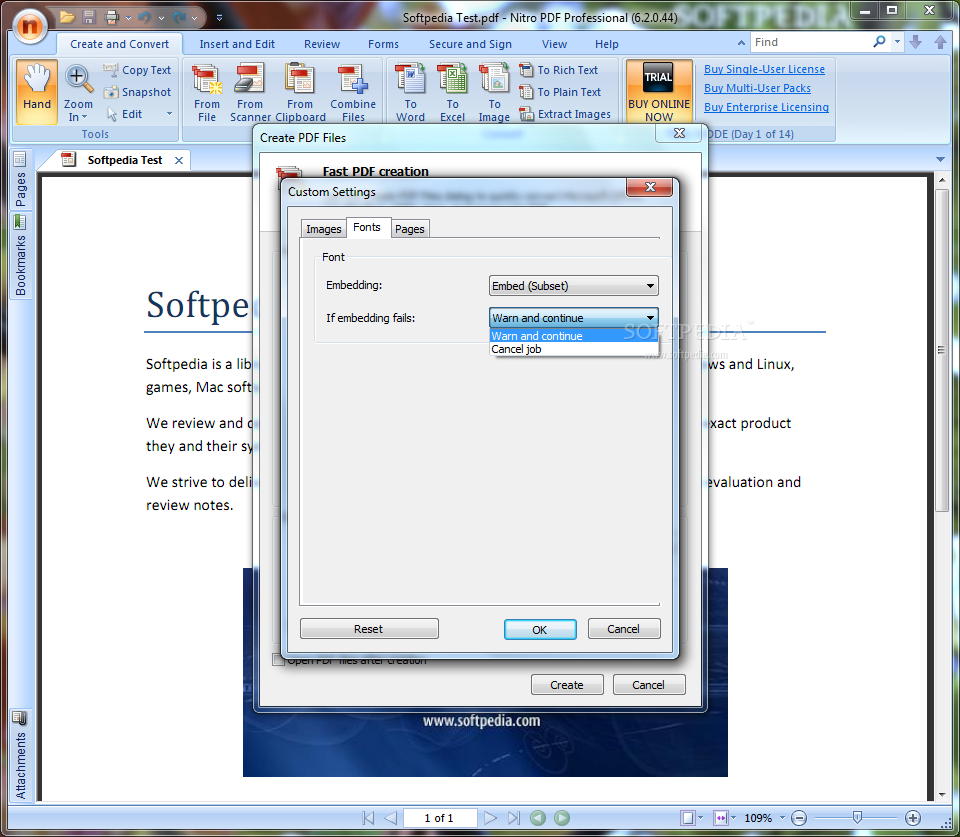Go to the previous page
Screen dimensions: 960x837
tap(391, 818)
